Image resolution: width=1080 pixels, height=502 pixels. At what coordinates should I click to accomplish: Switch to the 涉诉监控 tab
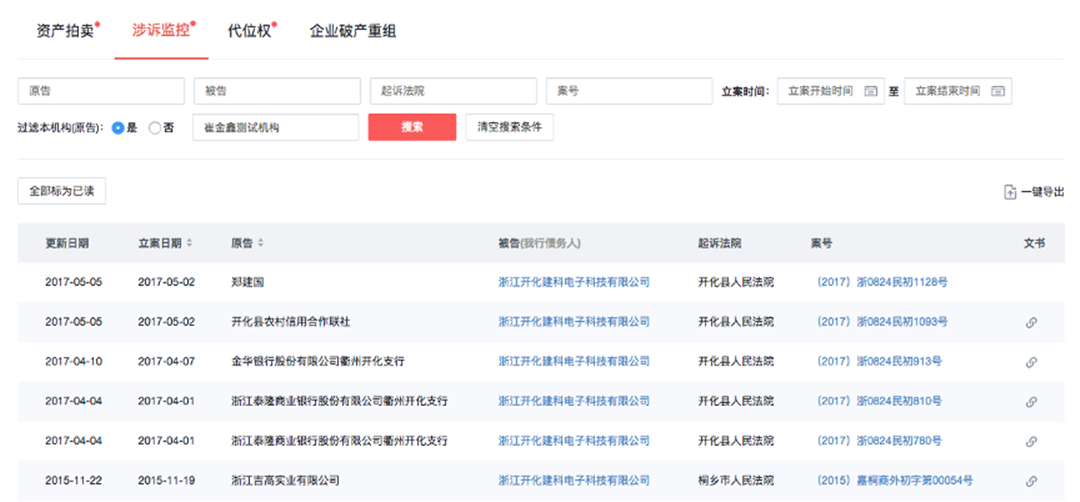161,31
